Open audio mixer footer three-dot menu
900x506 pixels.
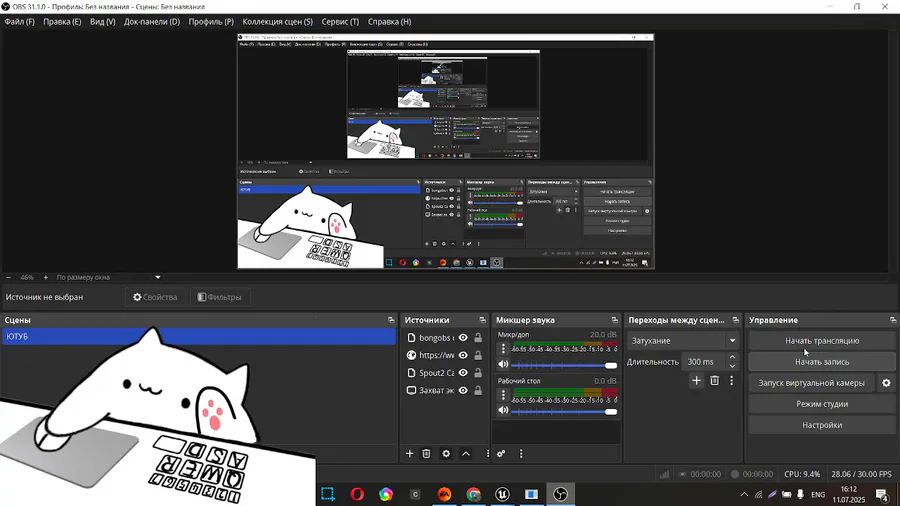click(x=521, y=453)
